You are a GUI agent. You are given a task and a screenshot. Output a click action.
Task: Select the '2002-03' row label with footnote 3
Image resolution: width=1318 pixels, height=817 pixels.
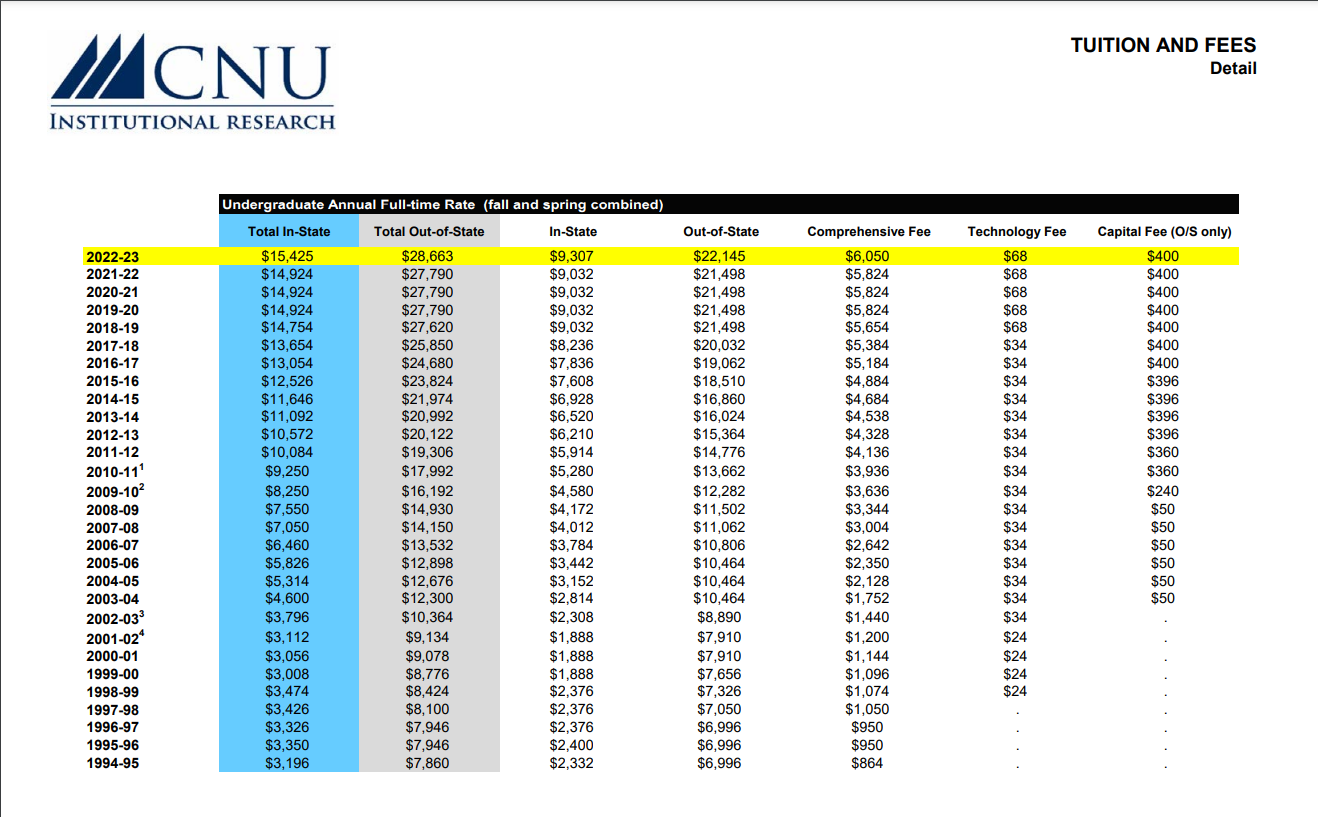116,618
